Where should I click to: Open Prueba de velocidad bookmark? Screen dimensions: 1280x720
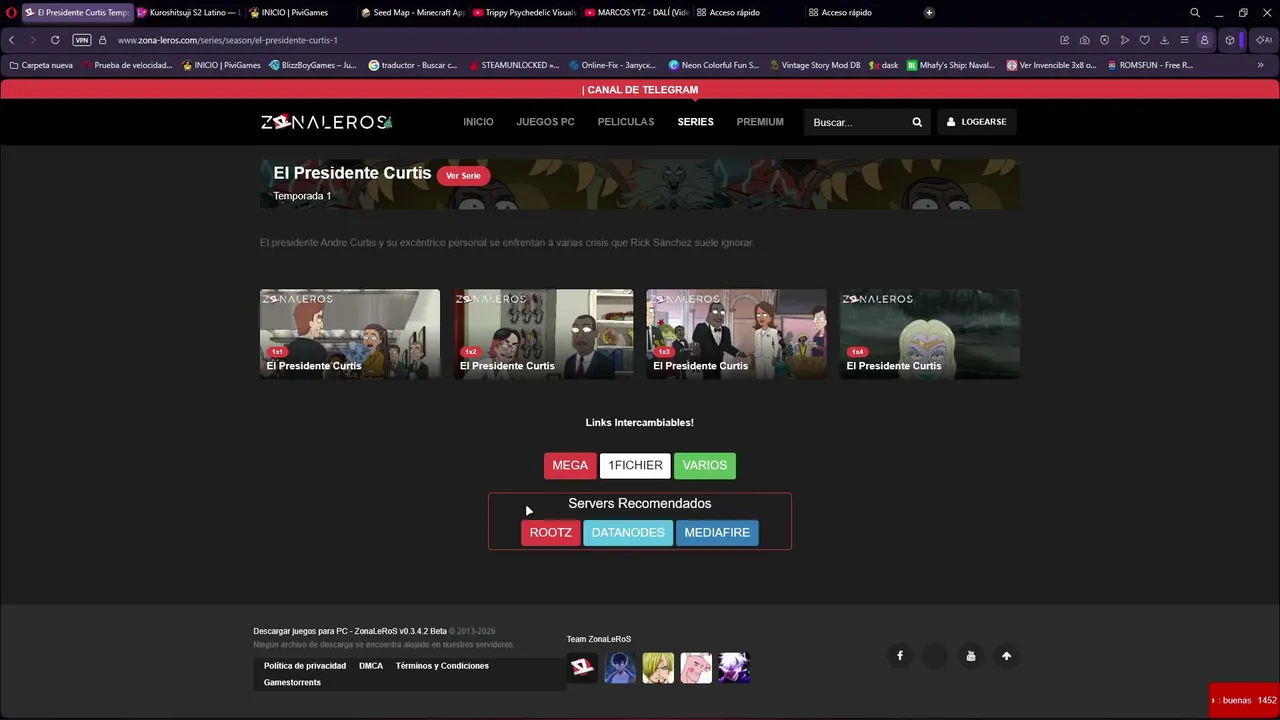point(127,65)
